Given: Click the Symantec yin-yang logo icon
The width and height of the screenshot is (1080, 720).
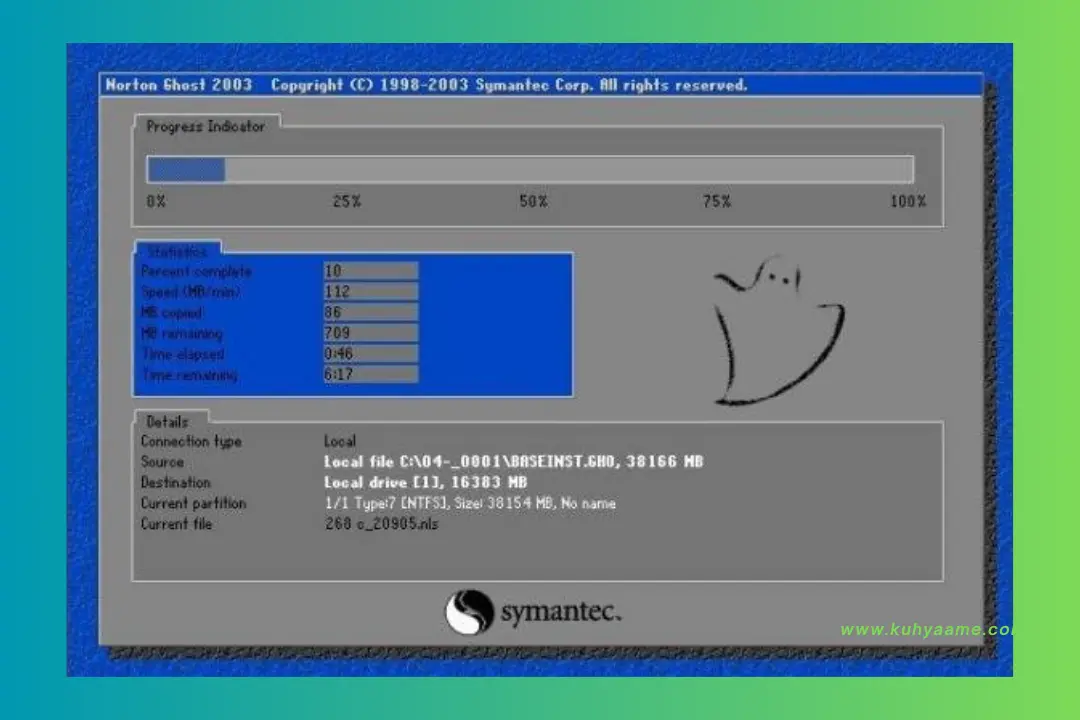Looking at the screenshot, I should tap(468, 612).
